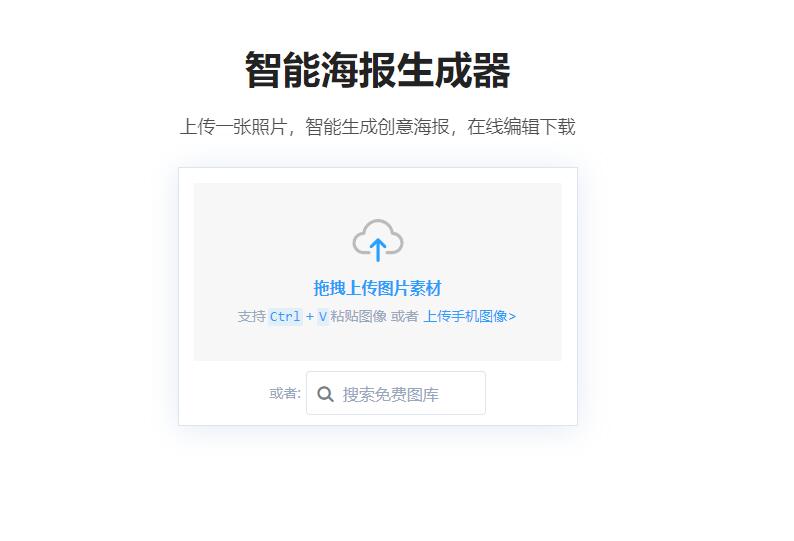The width and height of the screenshot is (794, 541).
Task: Click the plus sign between Ctrl and V
Action: (310, 317)
